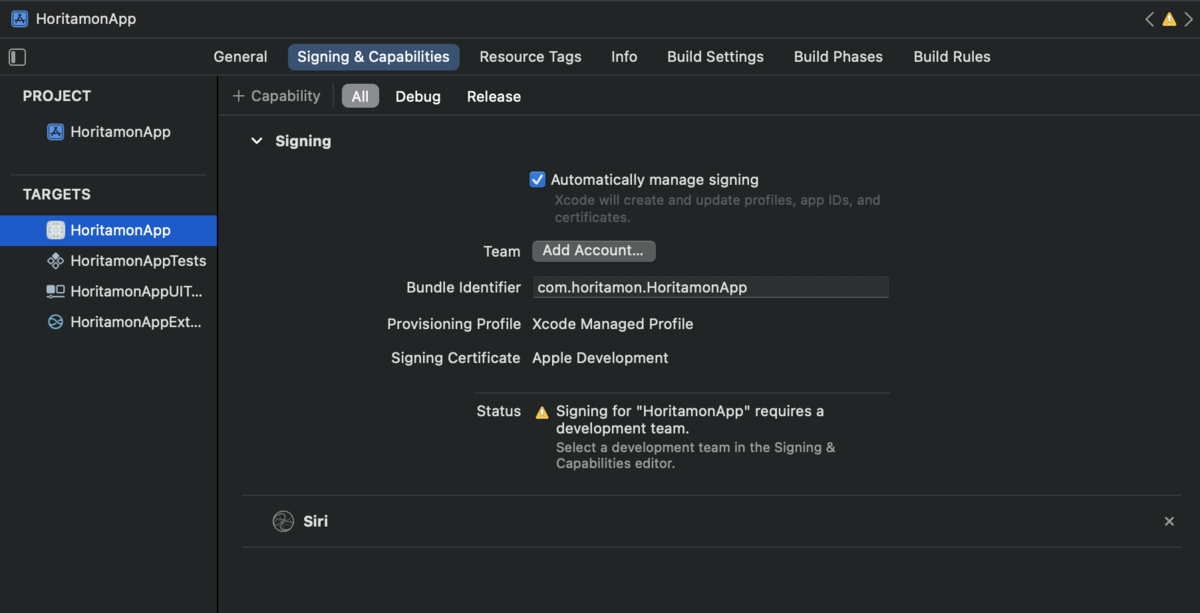The height and width of the screenshot is (613, 1200).
Task: Go to the next issue with the right chevron
Action: pyautogui.click(x=1187, y=19)
